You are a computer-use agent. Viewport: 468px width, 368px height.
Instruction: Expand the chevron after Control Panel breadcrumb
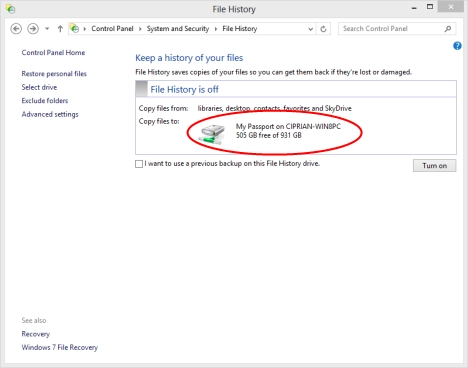[140, 29]
